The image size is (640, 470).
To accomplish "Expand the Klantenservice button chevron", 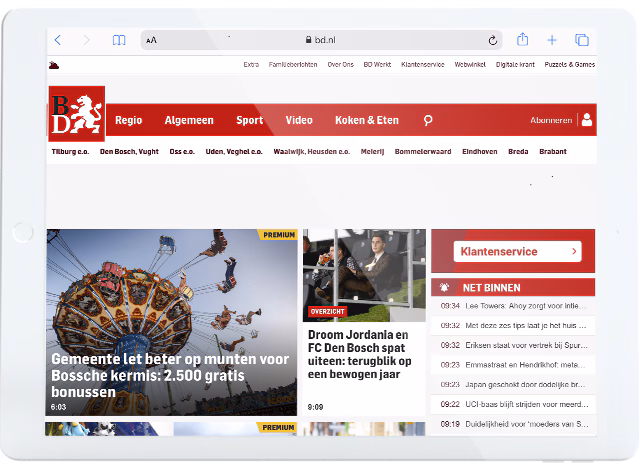I will pos(574,252).
